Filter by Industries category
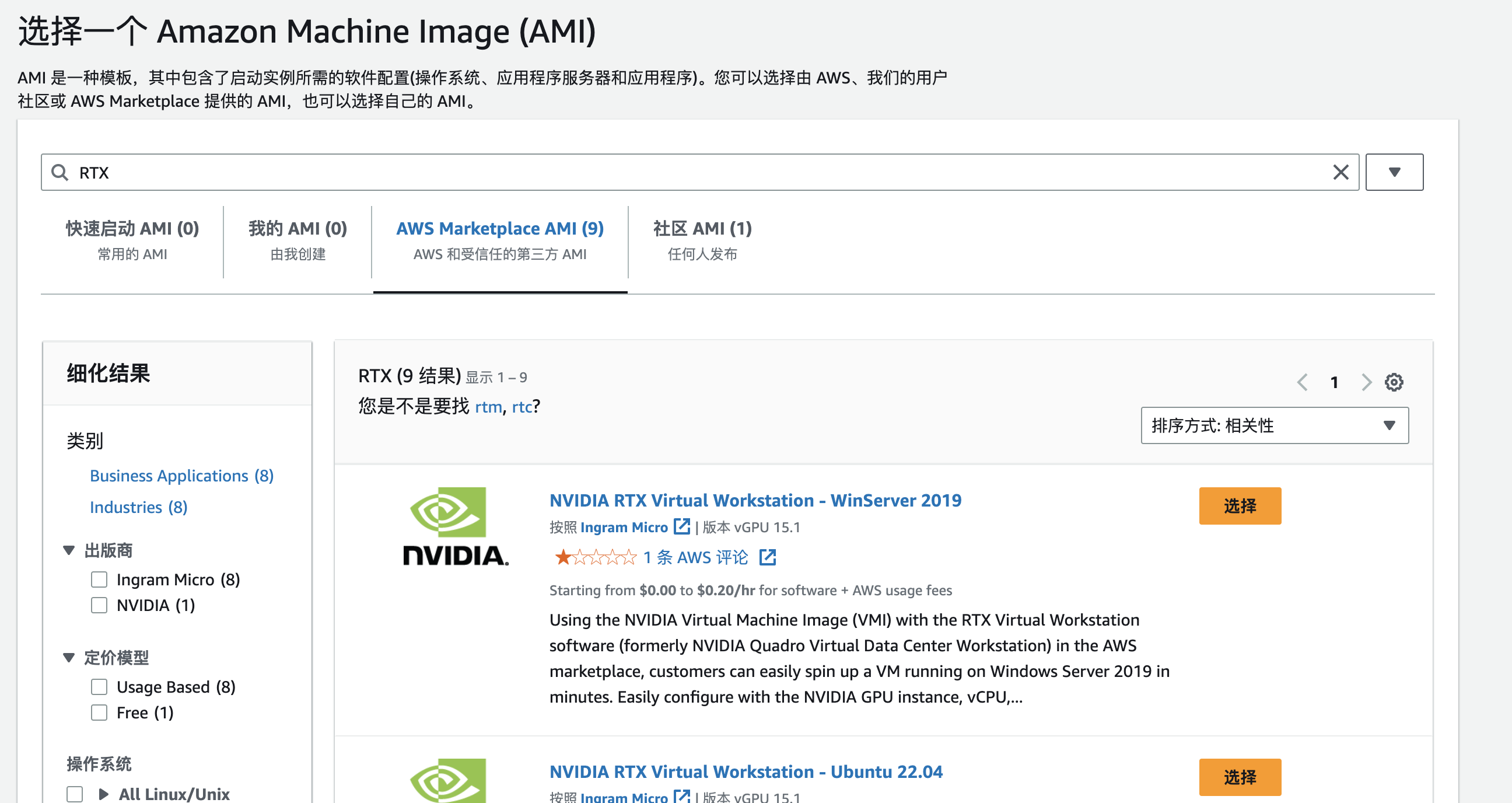This screenshot has height=803, width=1512. click(x=138, y=507)
